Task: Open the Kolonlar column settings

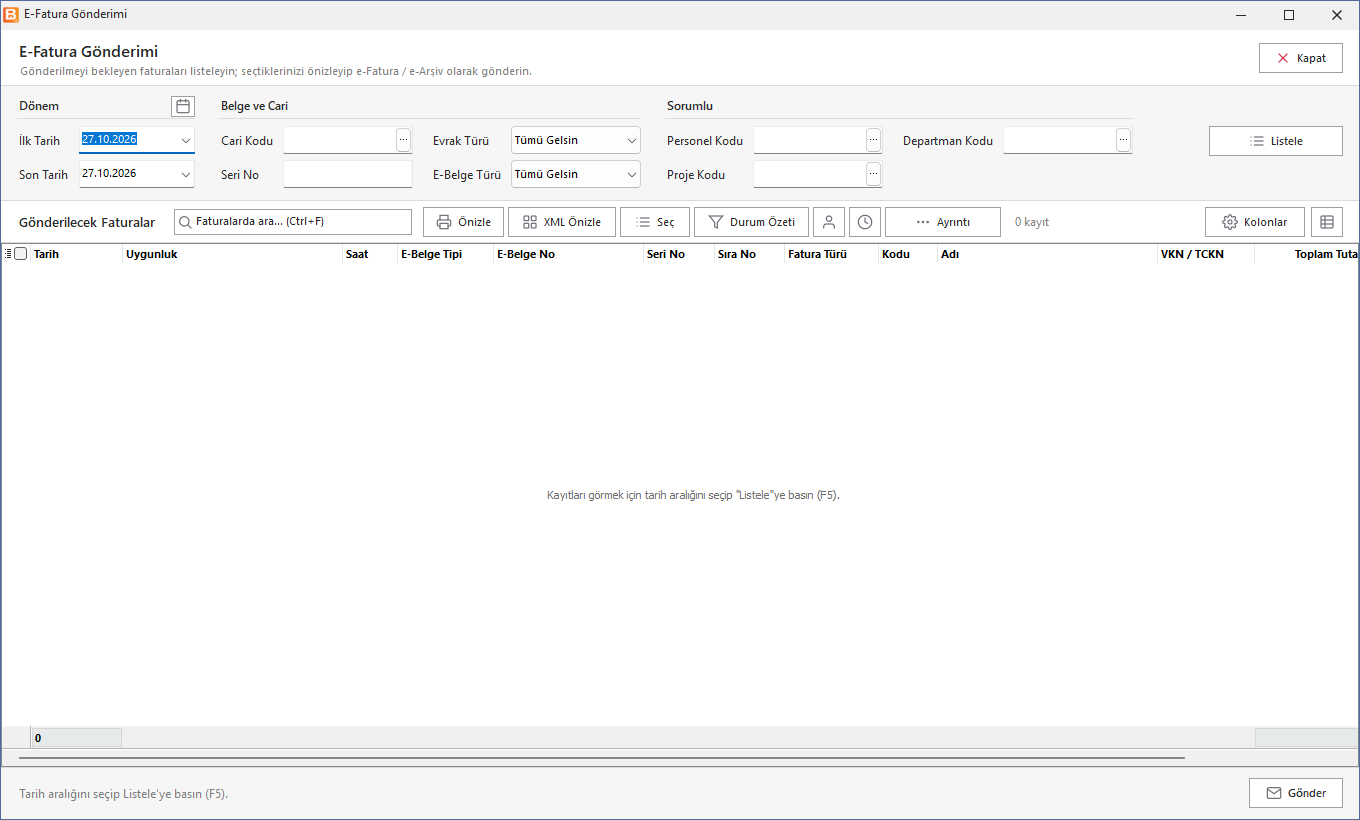Action: pyautogui.click(x=1255, y=222)
